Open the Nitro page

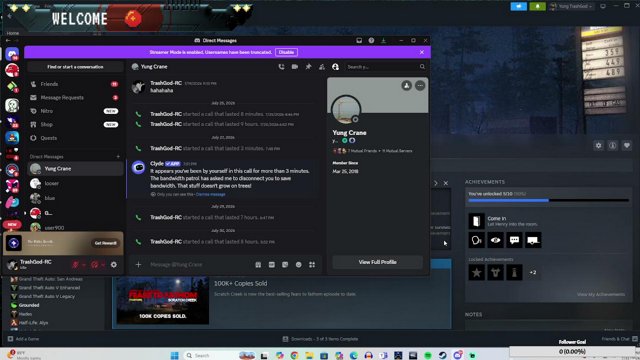pos(75,111)
